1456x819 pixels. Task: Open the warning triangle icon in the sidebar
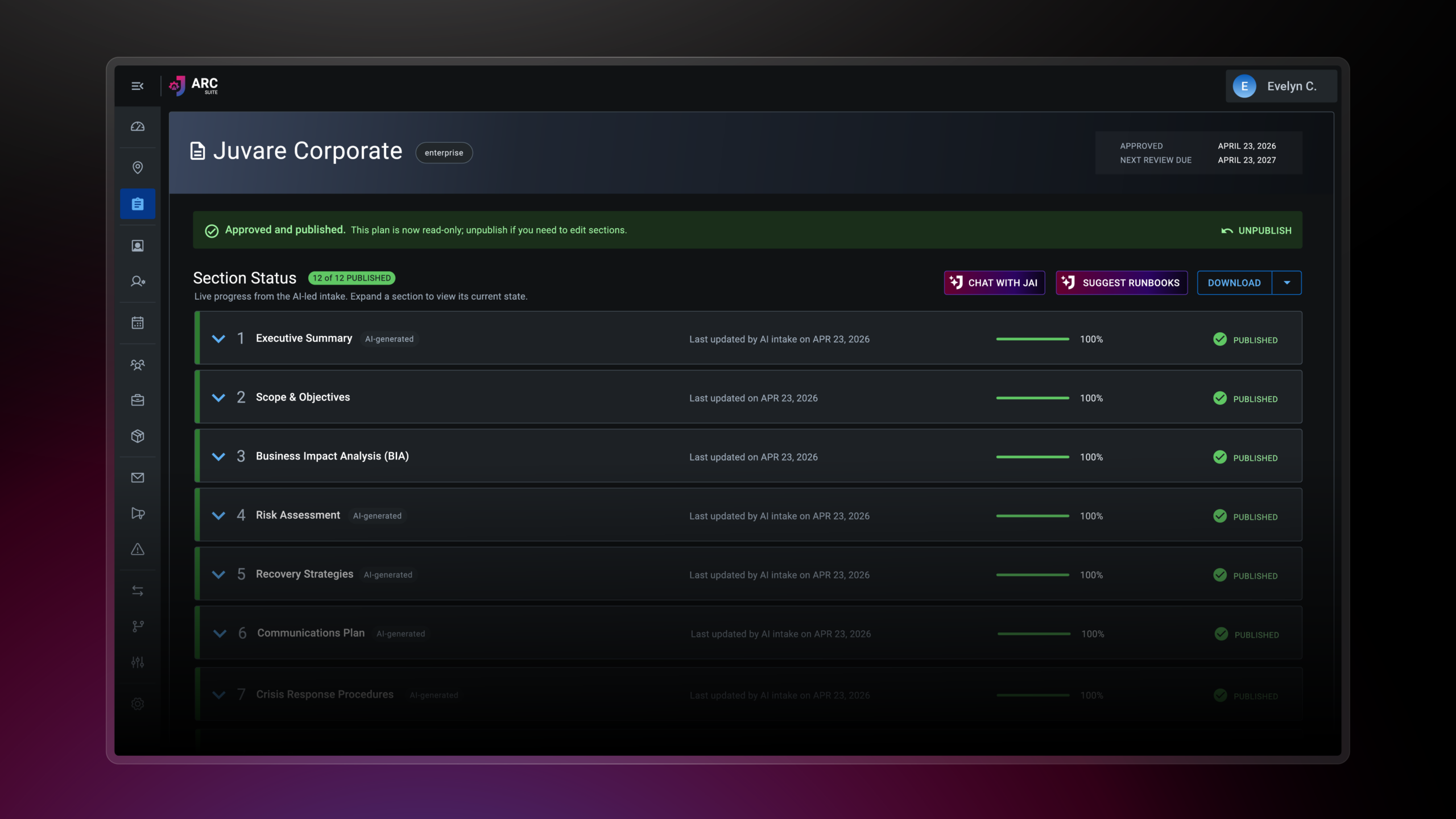138,549
